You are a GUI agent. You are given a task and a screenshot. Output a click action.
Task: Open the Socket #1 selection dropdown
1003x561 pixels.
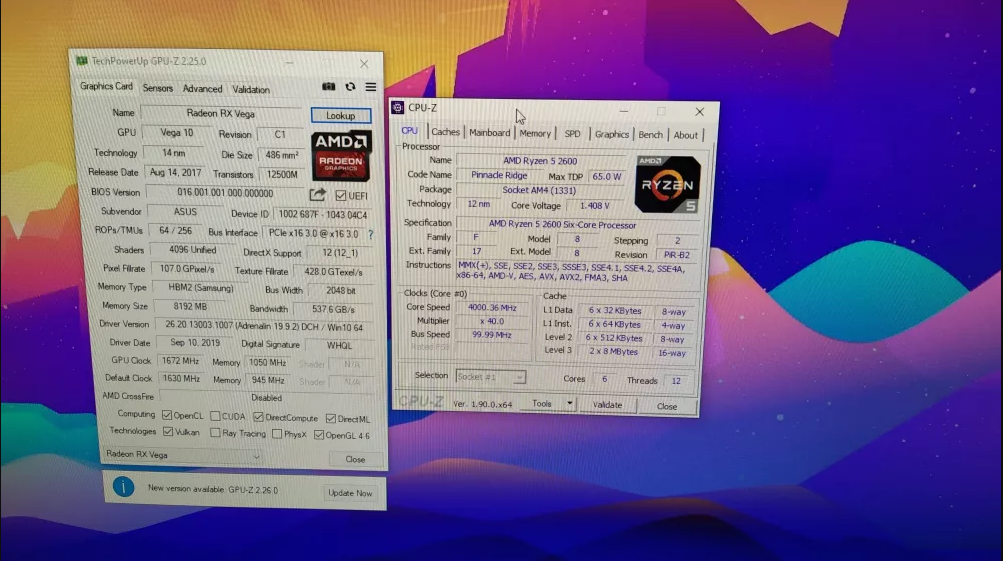pyautogui.click(x=491, y=377)
